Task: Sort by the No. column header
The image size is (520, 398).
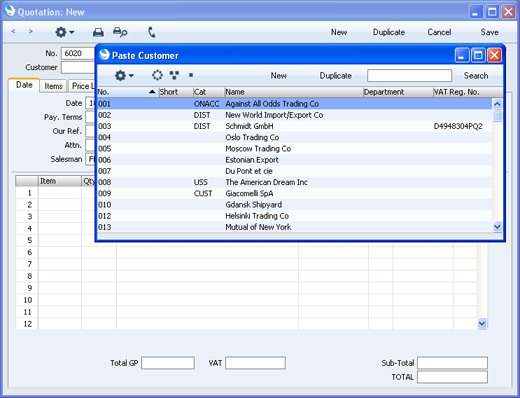Action: [x=127, y=92]
